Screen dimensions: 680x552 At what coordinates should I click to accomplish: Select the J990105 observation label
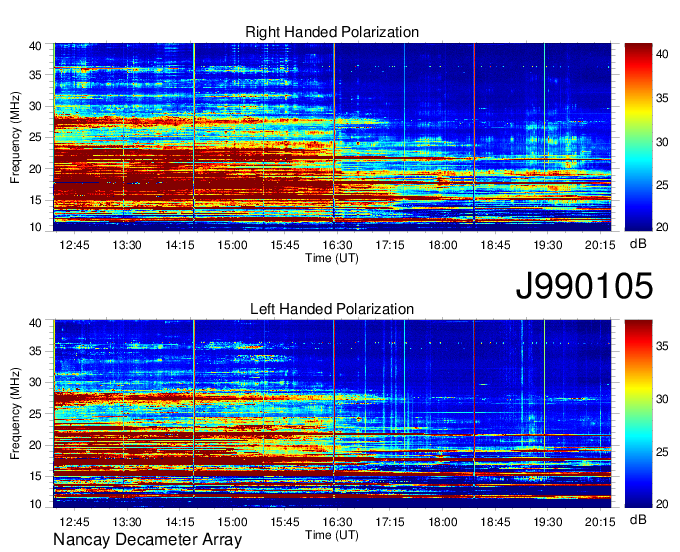coord(584,286)
